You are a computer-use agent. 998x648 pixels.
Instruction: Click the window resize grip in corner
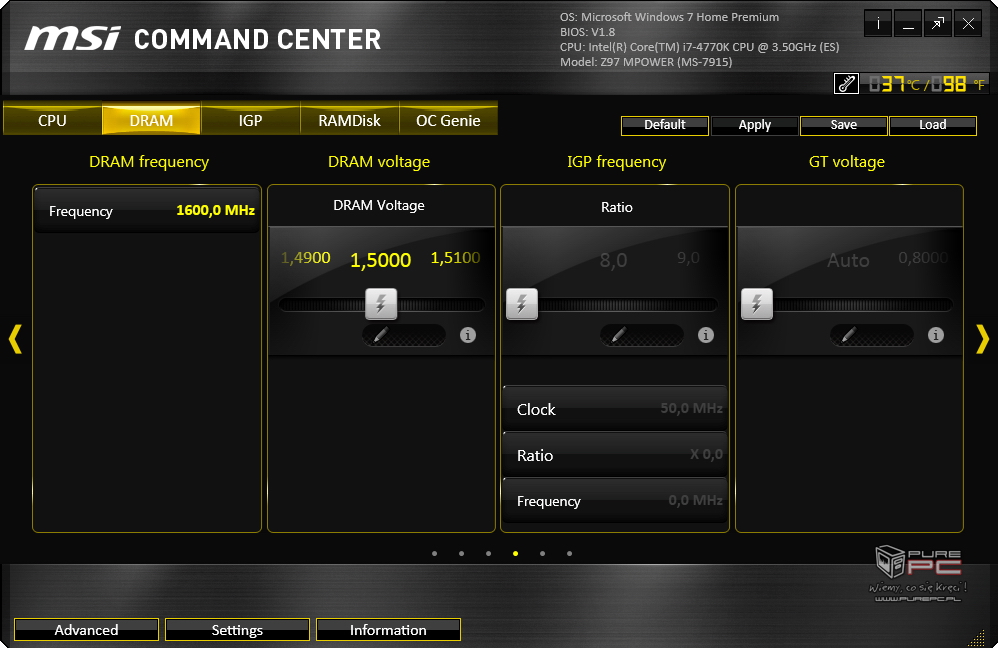tap(976, 638)
